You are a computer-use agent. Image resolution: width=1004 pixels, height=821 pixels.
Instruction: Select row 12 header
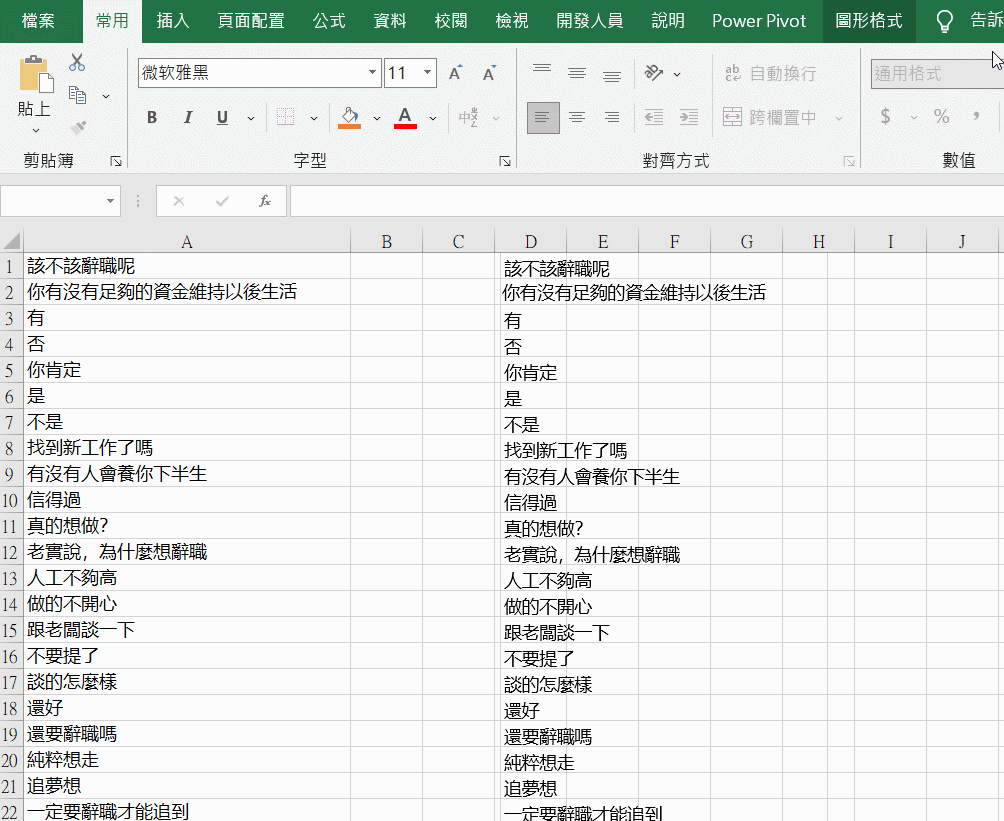click(10, 552)
